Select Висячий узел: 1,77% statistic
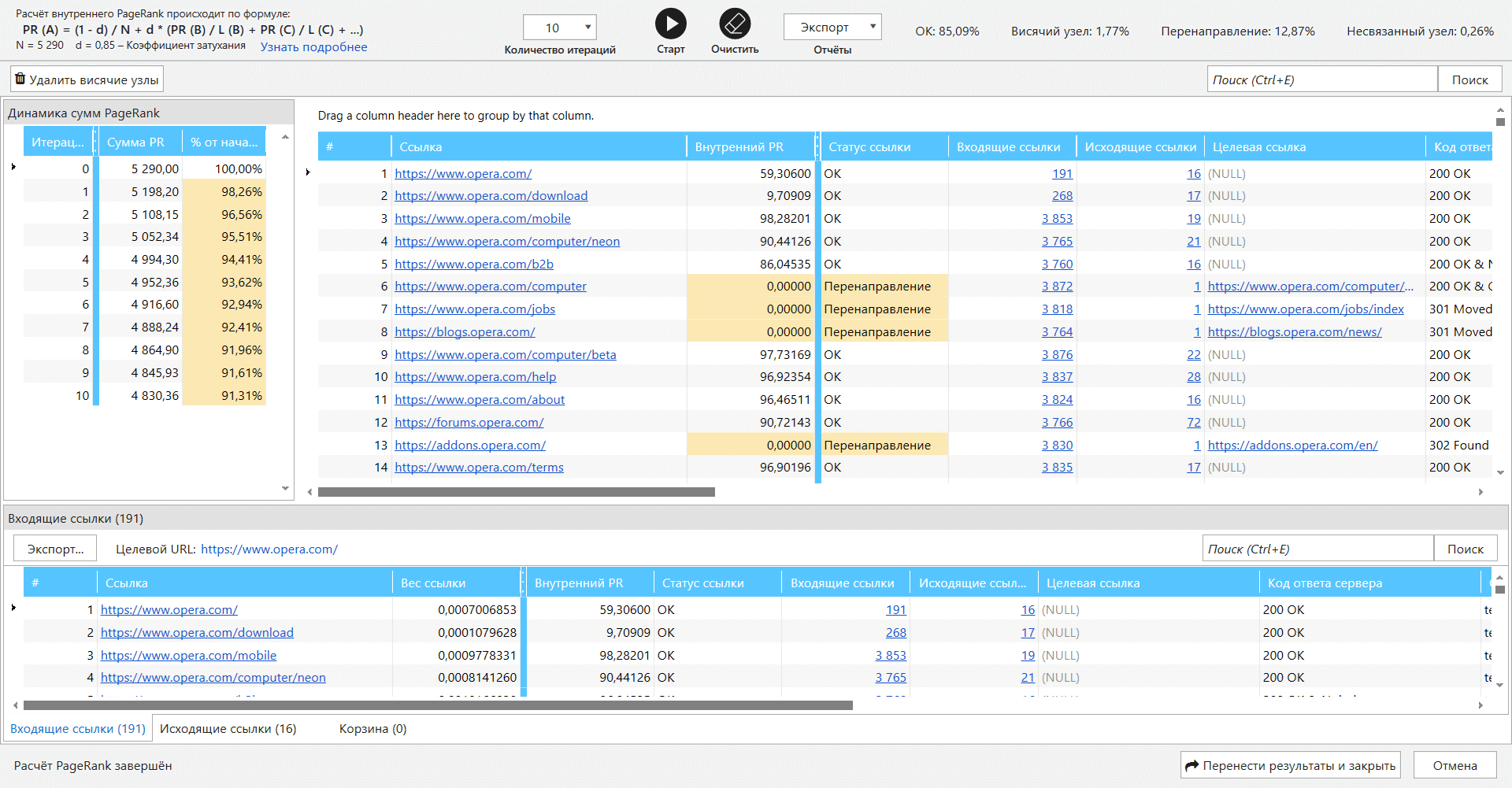Viewport: 1512px width, 788px height. [1069, 31]
